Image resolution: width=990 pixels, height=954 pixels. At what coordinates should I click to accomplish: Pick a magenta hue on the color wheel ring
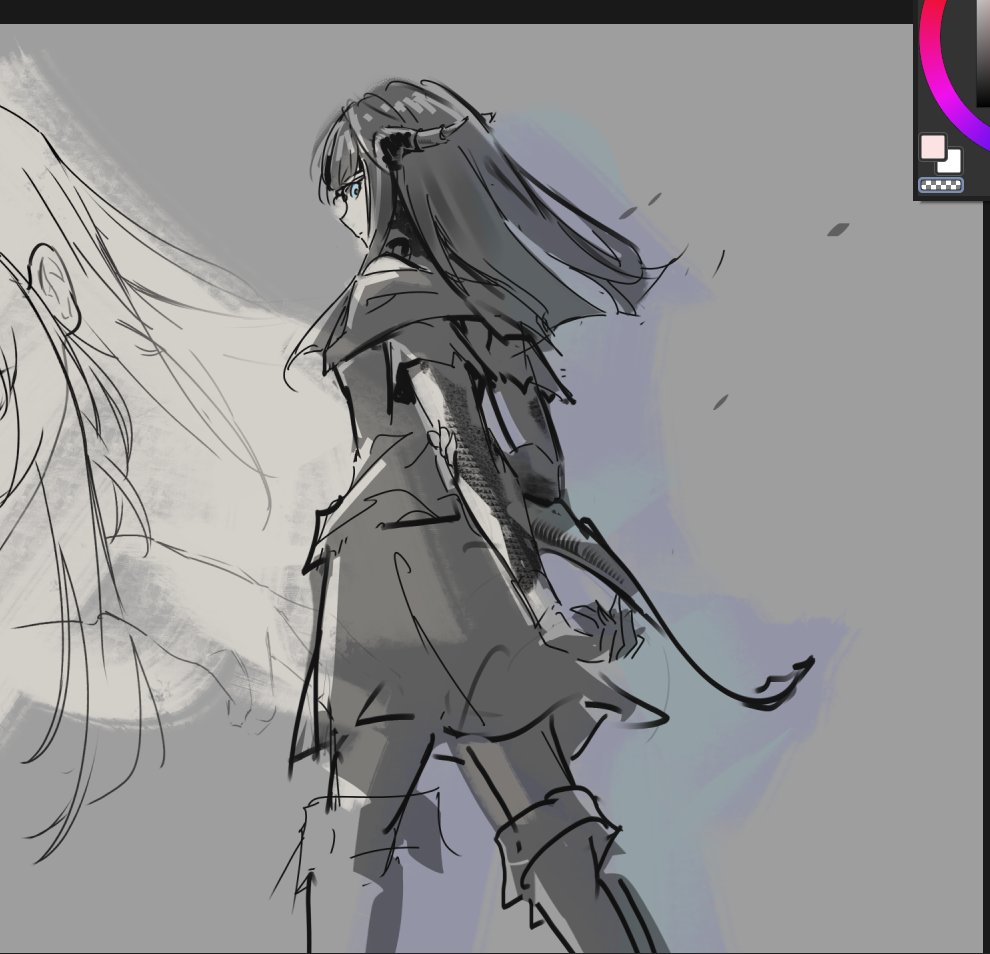click(943, 95)
